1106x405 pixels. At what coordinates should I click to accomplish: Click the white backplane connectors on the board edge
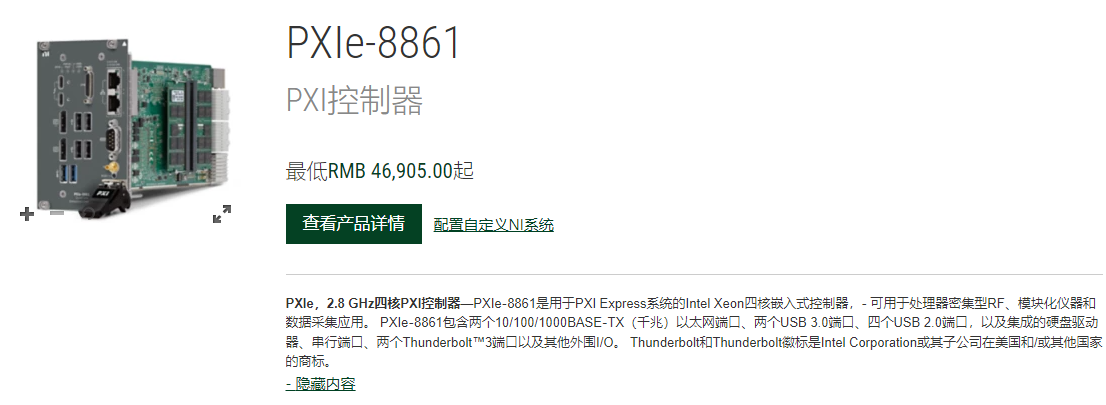(223, 131)
